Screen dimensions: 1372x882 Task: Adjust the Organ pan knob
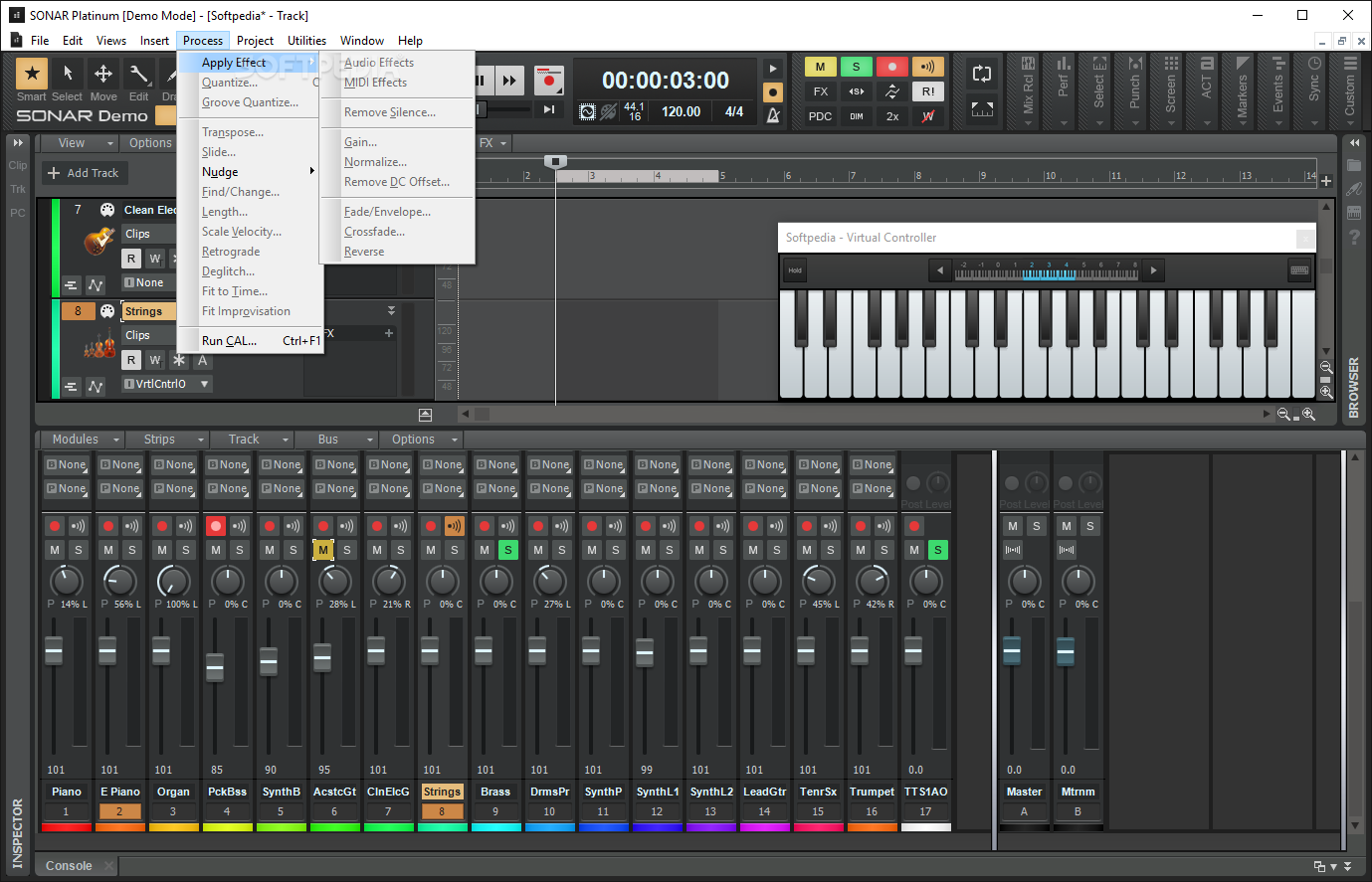point(173,581)
